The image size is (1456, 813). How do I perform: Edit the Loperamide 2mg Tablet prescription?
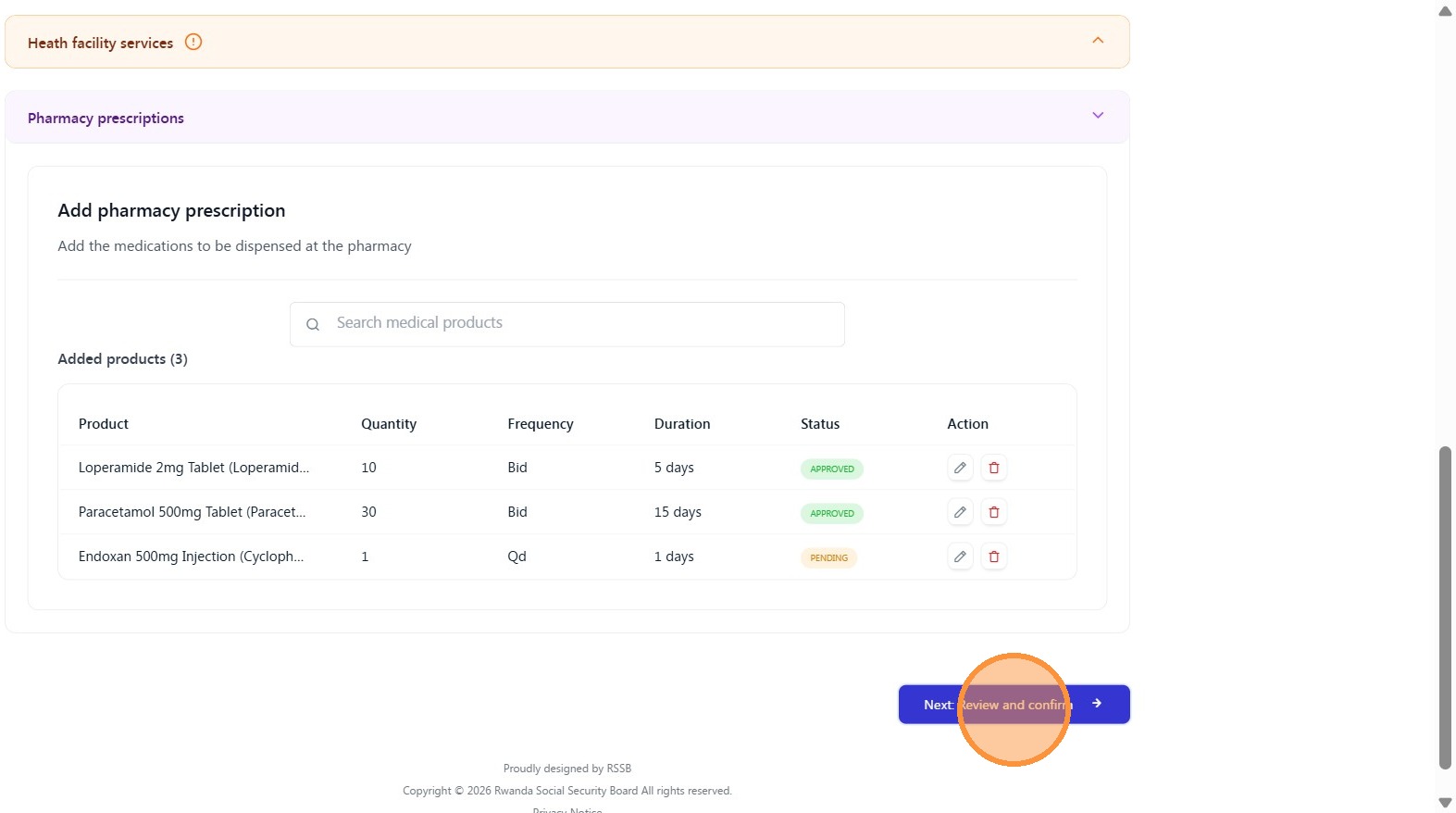point(960,468)
